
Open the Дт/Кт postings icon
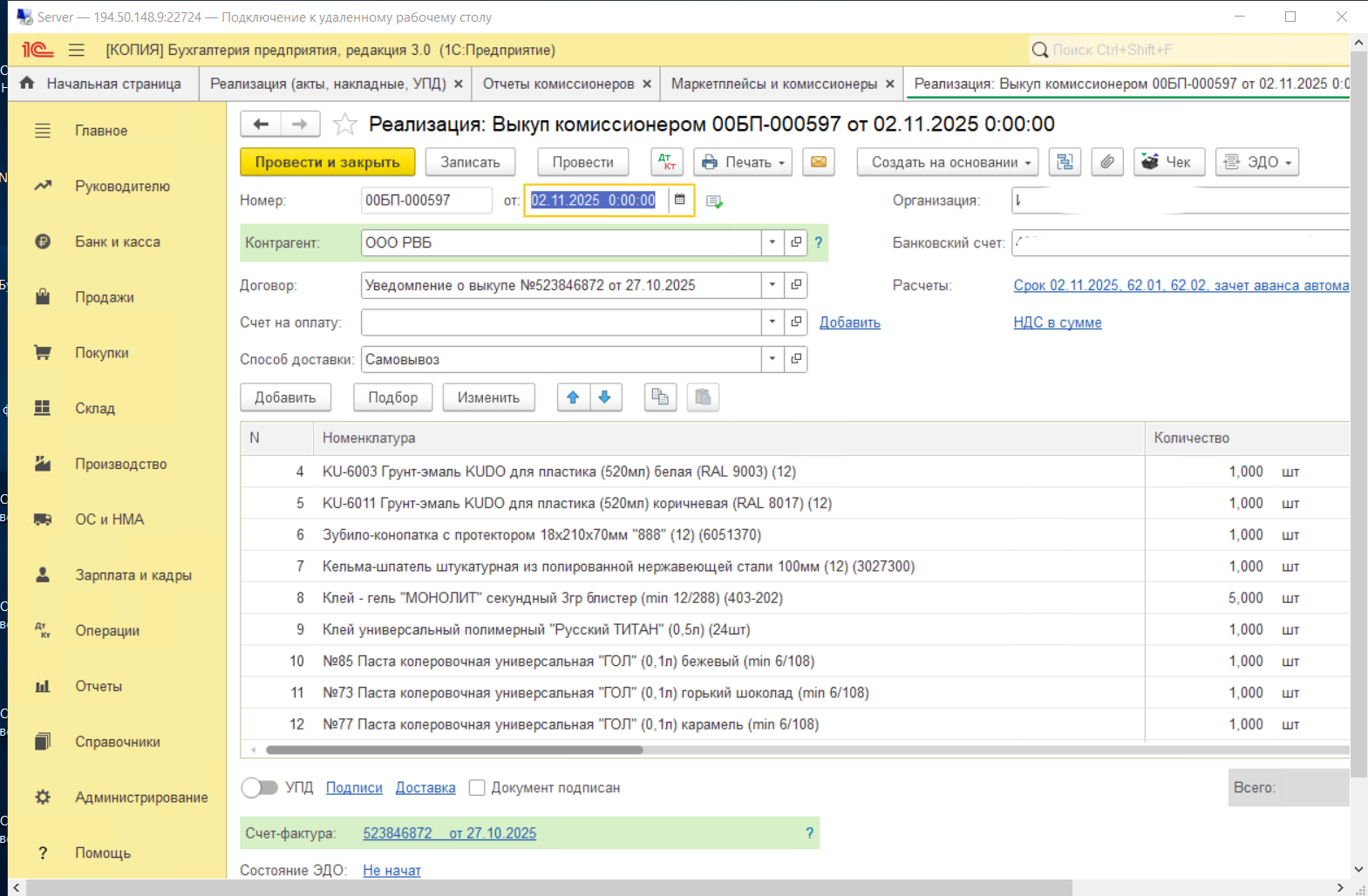(667, 162)
